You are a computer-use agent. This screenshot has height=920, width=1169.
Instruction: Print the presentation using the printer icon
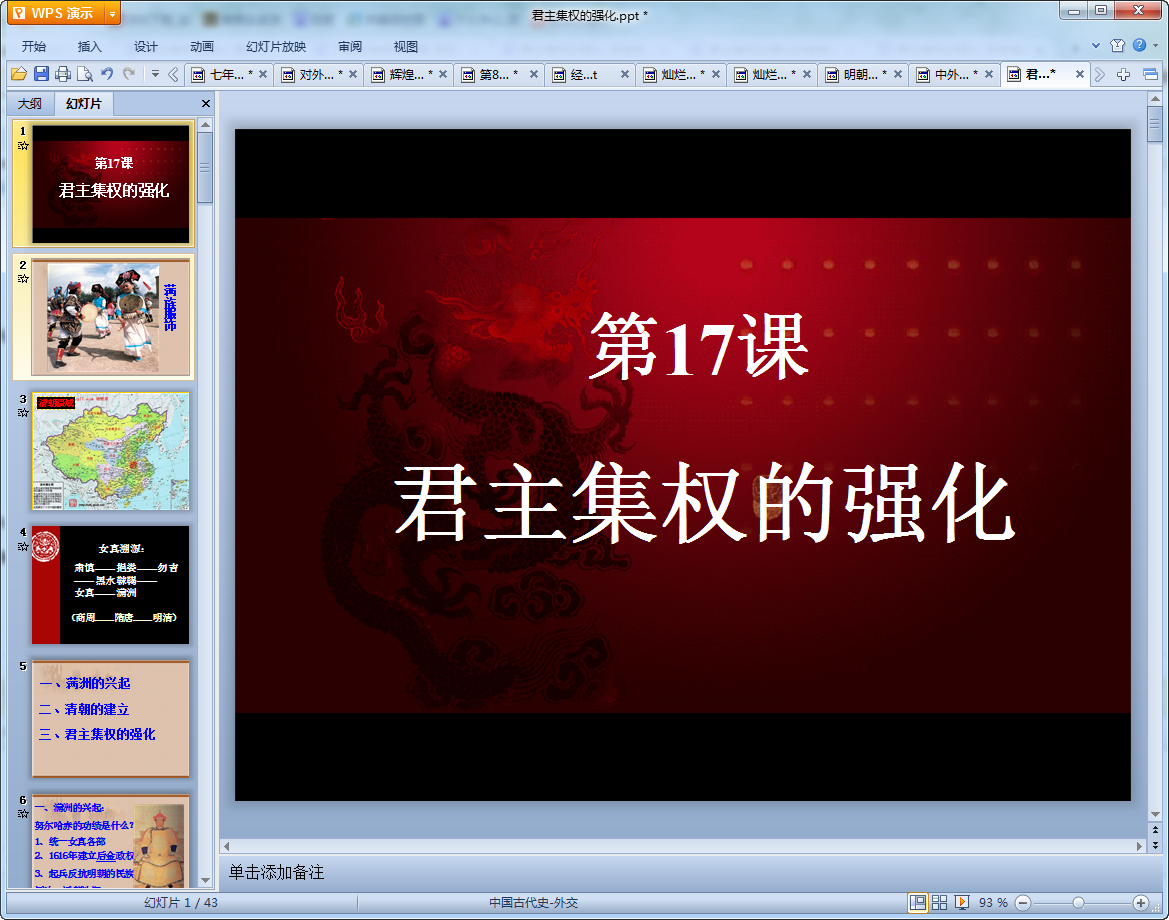(63, 74)
